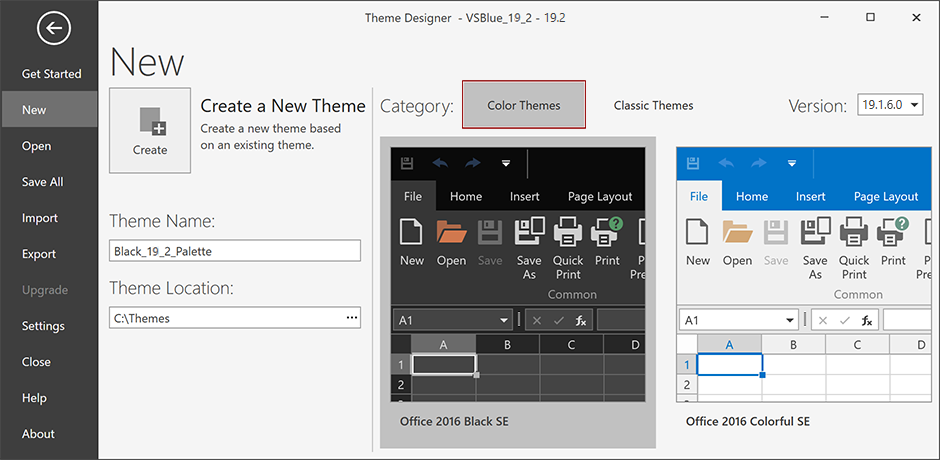Image resolution: width=940 pixels, height=460 pixels.
Task: Click the Theme Name input field
Action: pyautogui.click(x=235, y=251)
